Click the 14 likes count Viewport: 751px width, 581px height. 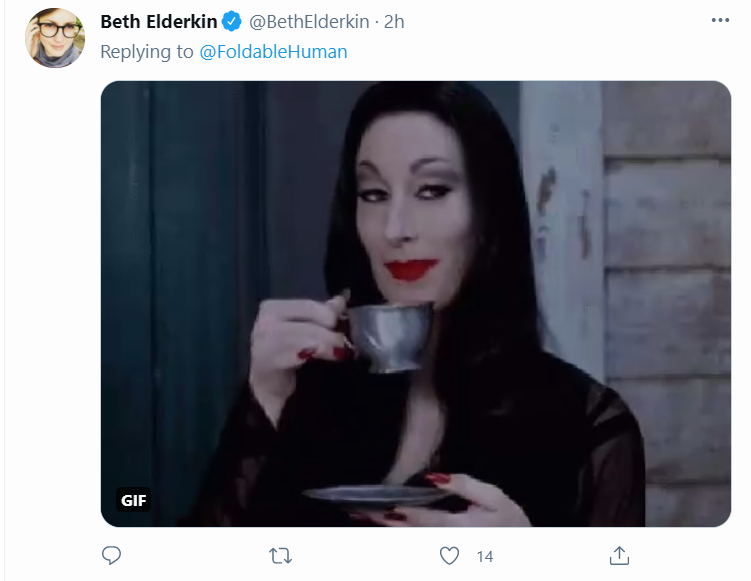tap(485, 557)
